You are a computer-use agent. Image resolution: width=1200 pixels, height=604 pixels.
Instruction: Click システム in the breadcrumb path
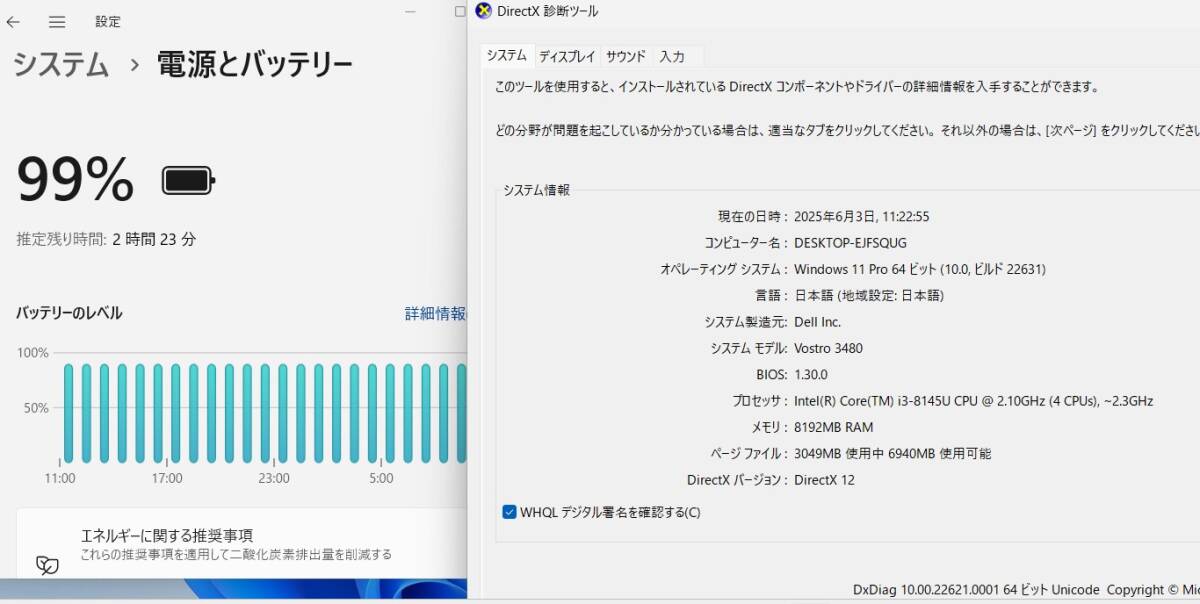[x=59, y=63]
